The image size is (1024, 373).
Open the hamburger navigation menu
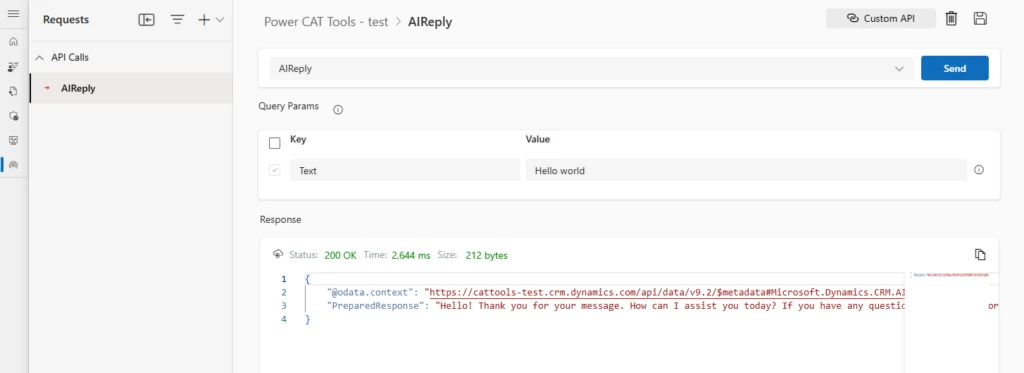13,14
